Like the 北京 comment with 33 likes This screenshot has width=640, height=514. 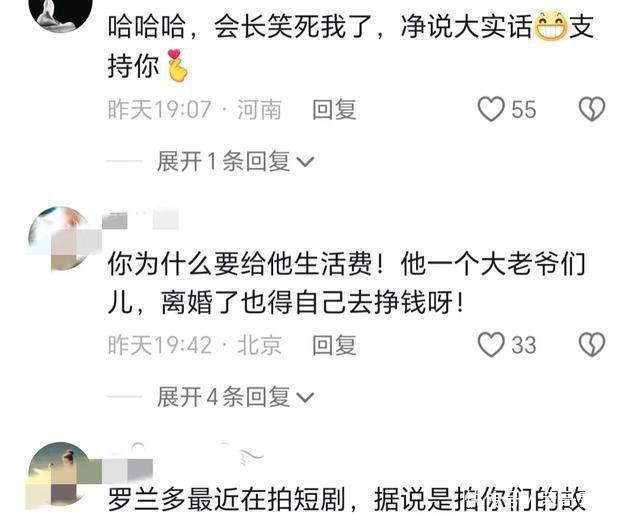491,345
